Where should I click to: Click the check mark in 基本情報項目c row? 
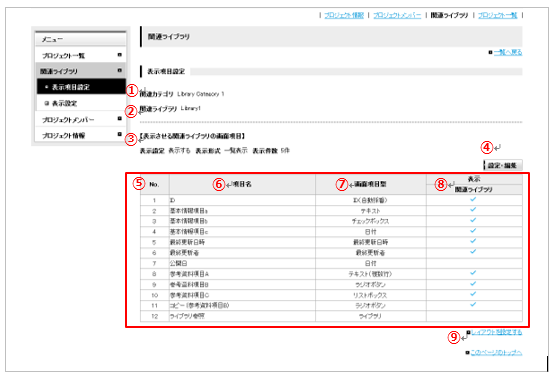pyautogui.click(x=473, y=231)
